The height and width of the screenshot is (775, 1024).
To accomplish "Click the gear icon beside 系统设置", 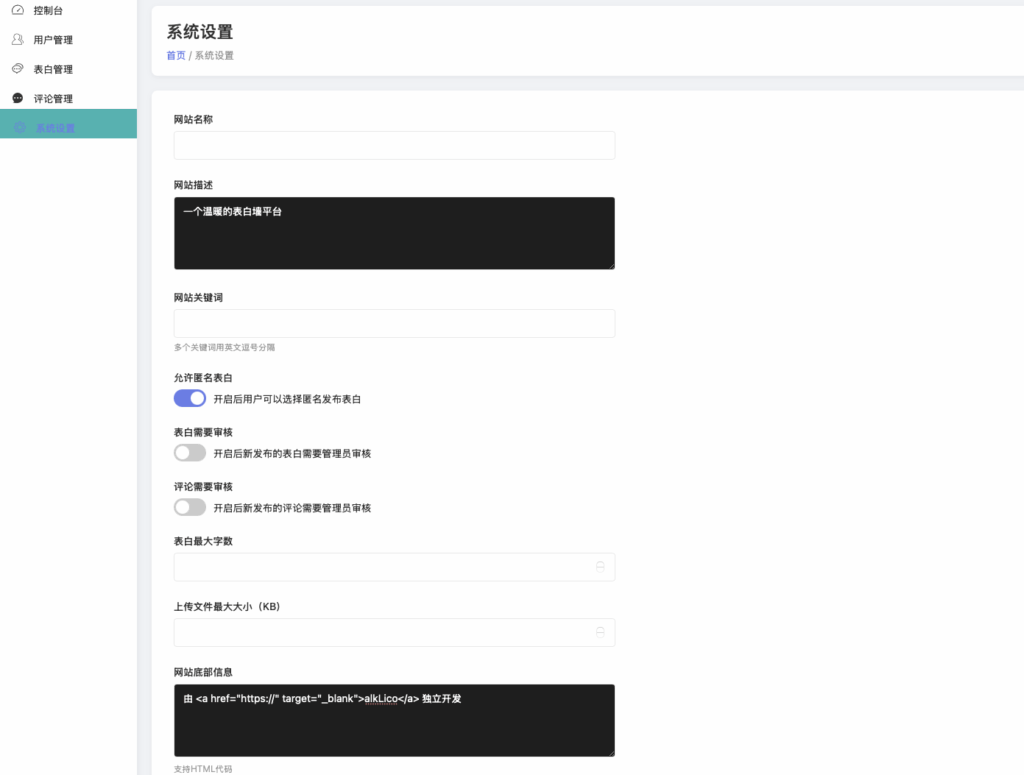I will point(18,124).
